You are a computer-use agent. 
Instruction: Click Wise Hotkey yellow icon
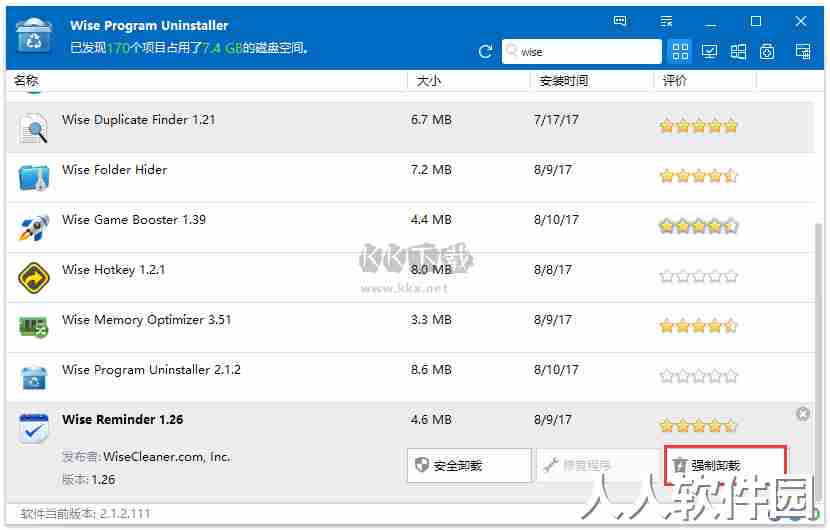[x=33, y=277]
